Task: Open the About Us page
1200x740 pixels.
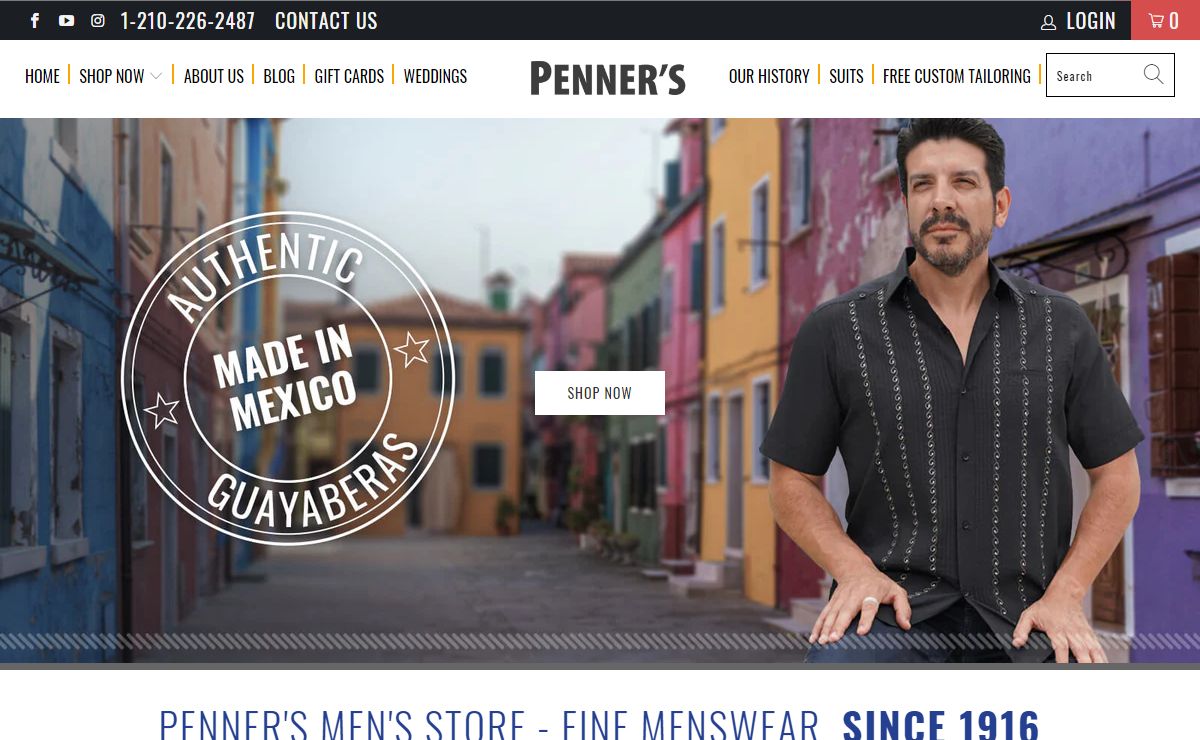Action: coord(214,76)
